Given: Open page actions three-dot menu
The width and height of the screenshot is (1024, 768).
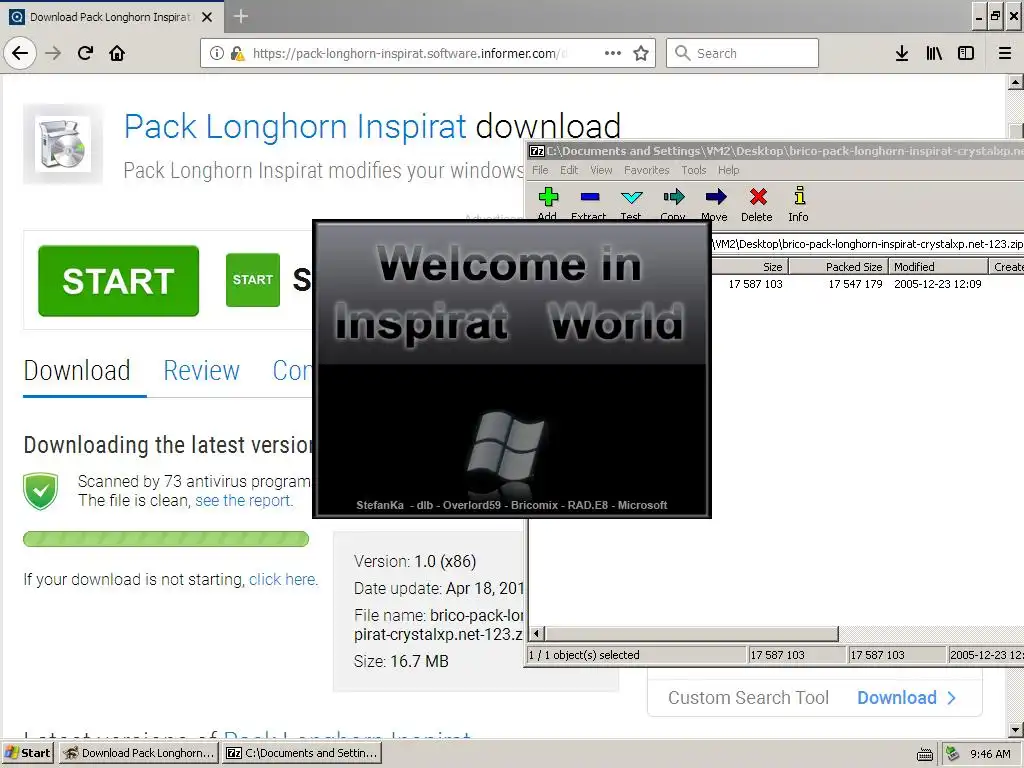Looking at the screenshot, I should tap(613, 53).
